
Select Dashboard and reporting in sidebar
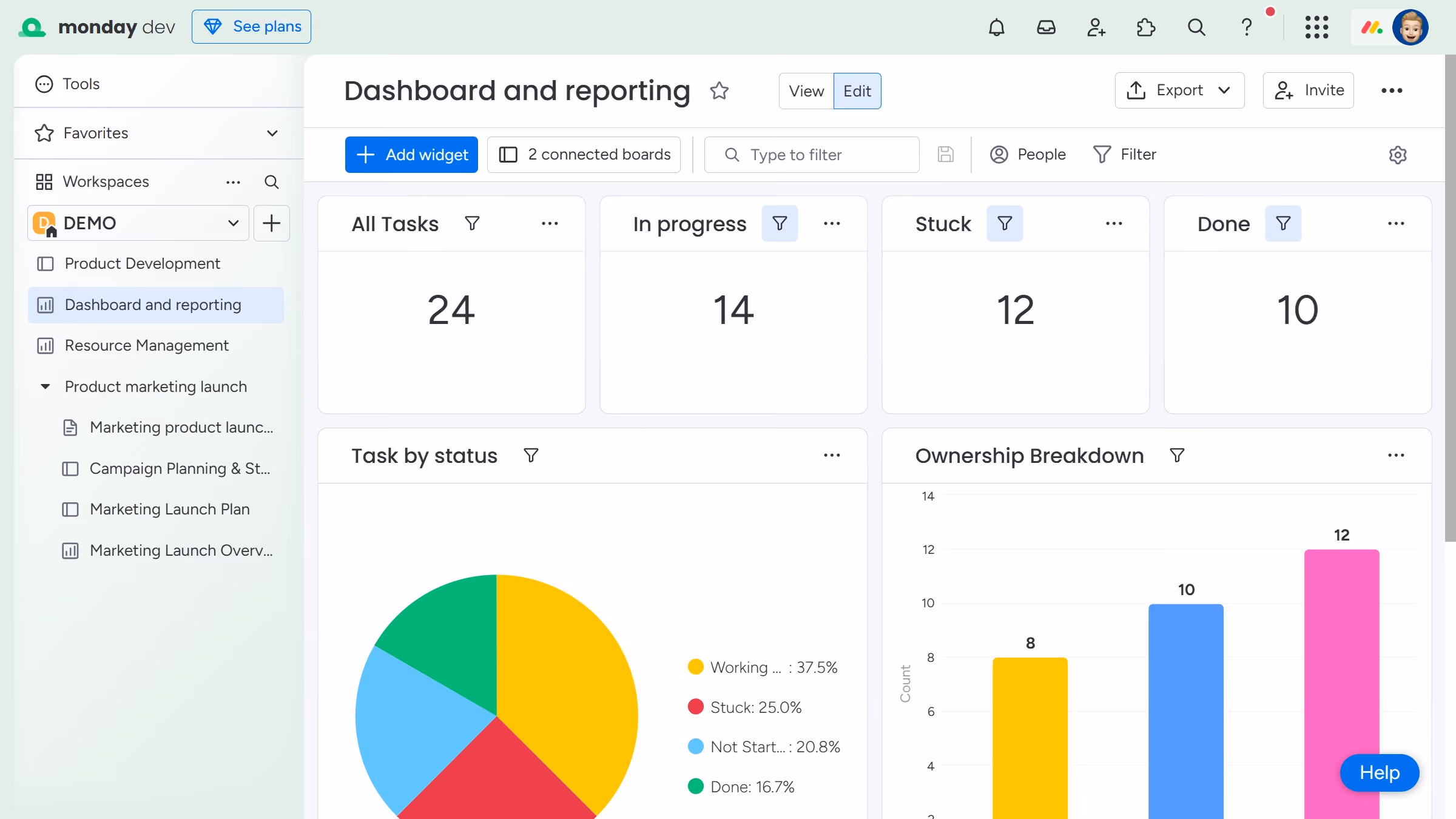(x=155, y=305)
